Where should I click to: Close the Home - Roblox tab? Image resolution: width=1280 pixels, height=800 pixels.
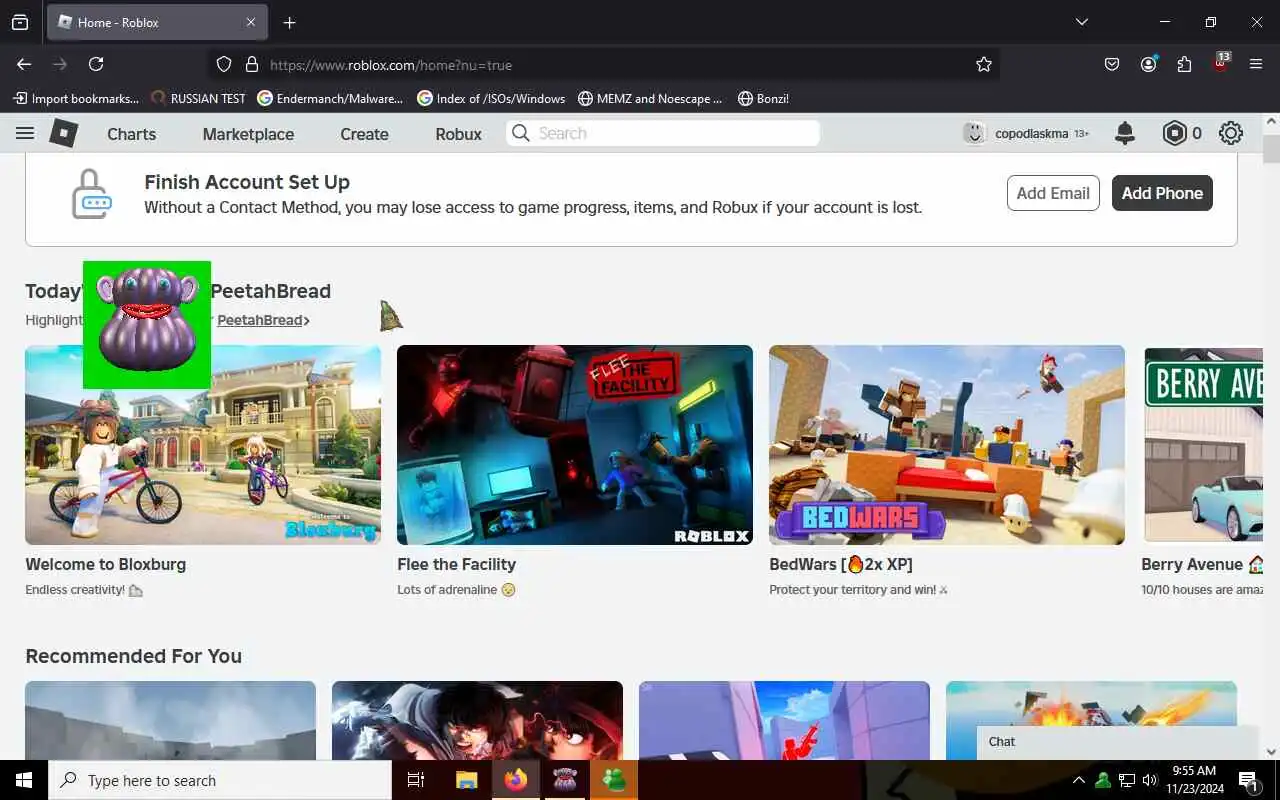(x=251, y=22)
